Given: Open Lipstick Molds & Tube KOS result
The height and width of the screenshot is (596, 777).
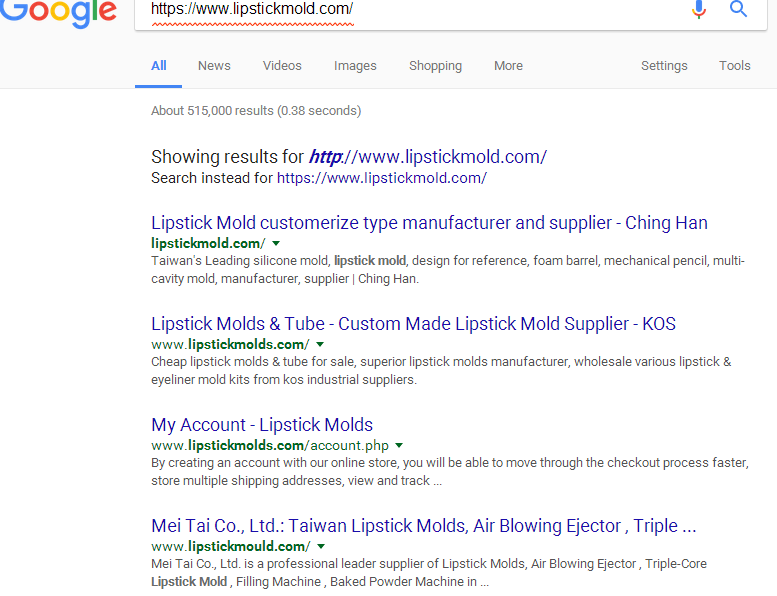Looking at the screenshot, I should click(x=413, y=324).
